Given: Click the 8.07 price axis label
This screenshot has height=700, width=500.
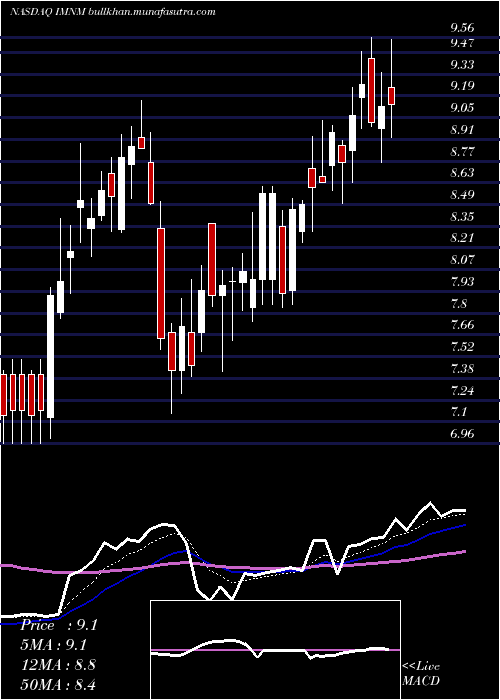Looking at the screenshot, I should click(462, 259).
